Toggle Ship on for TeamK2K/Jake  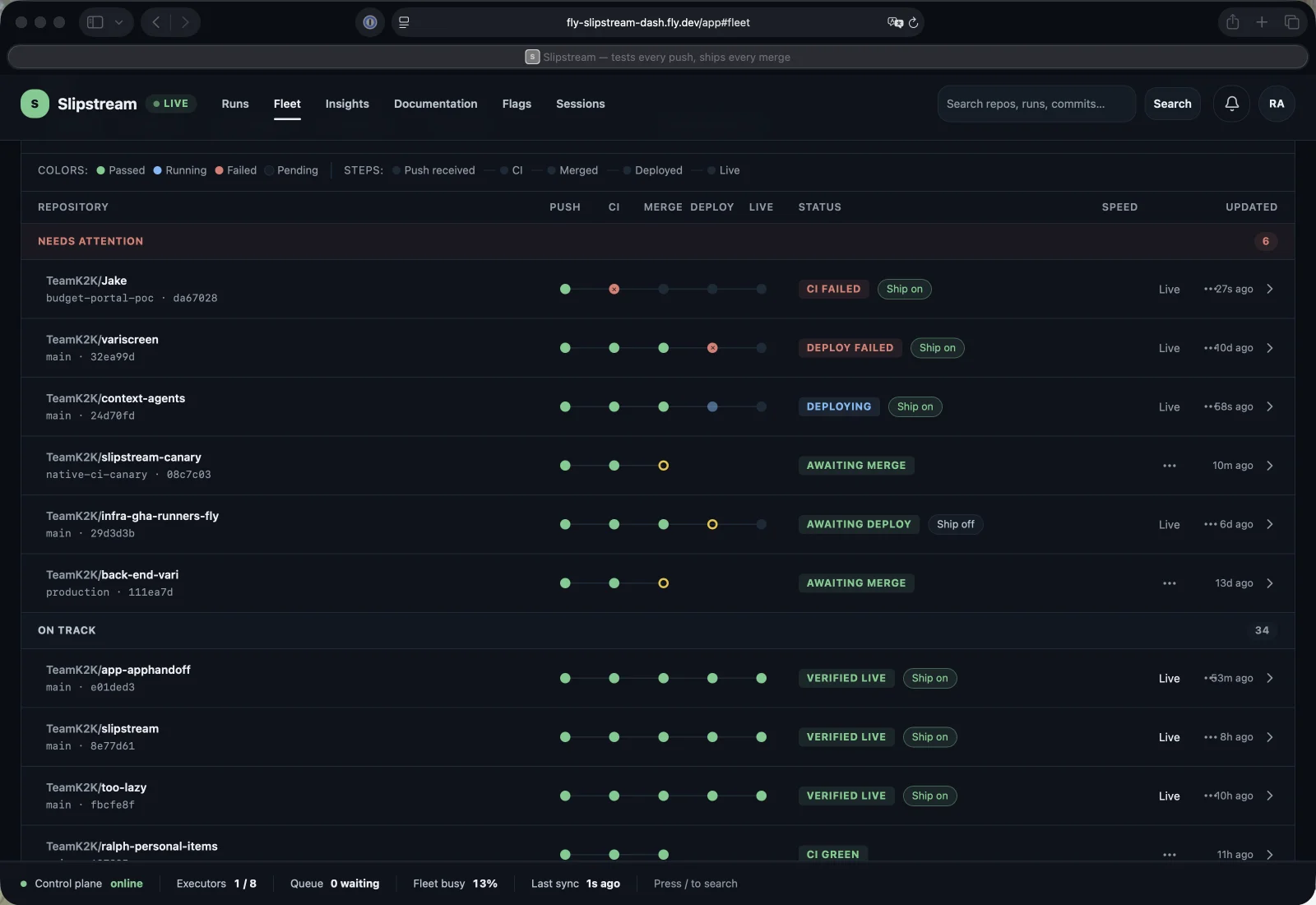904,289
